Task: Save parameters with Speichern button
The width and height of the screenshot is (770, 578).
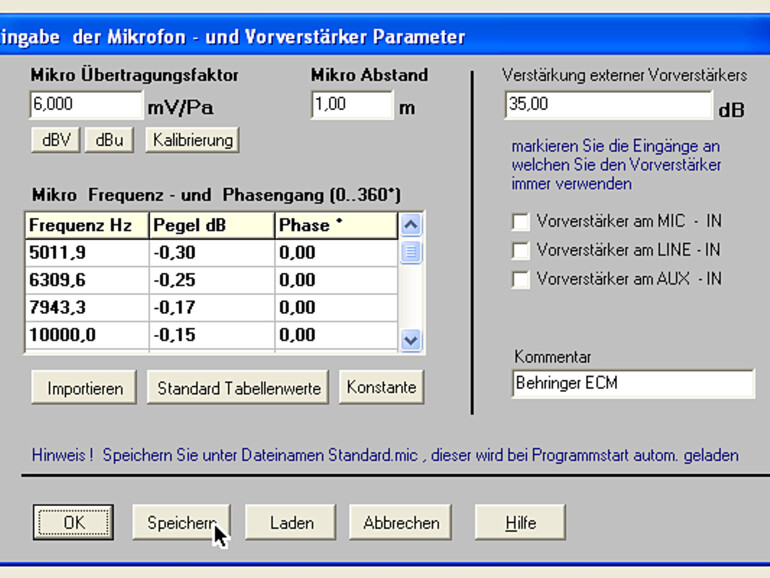Action: [x=181, y=522]
